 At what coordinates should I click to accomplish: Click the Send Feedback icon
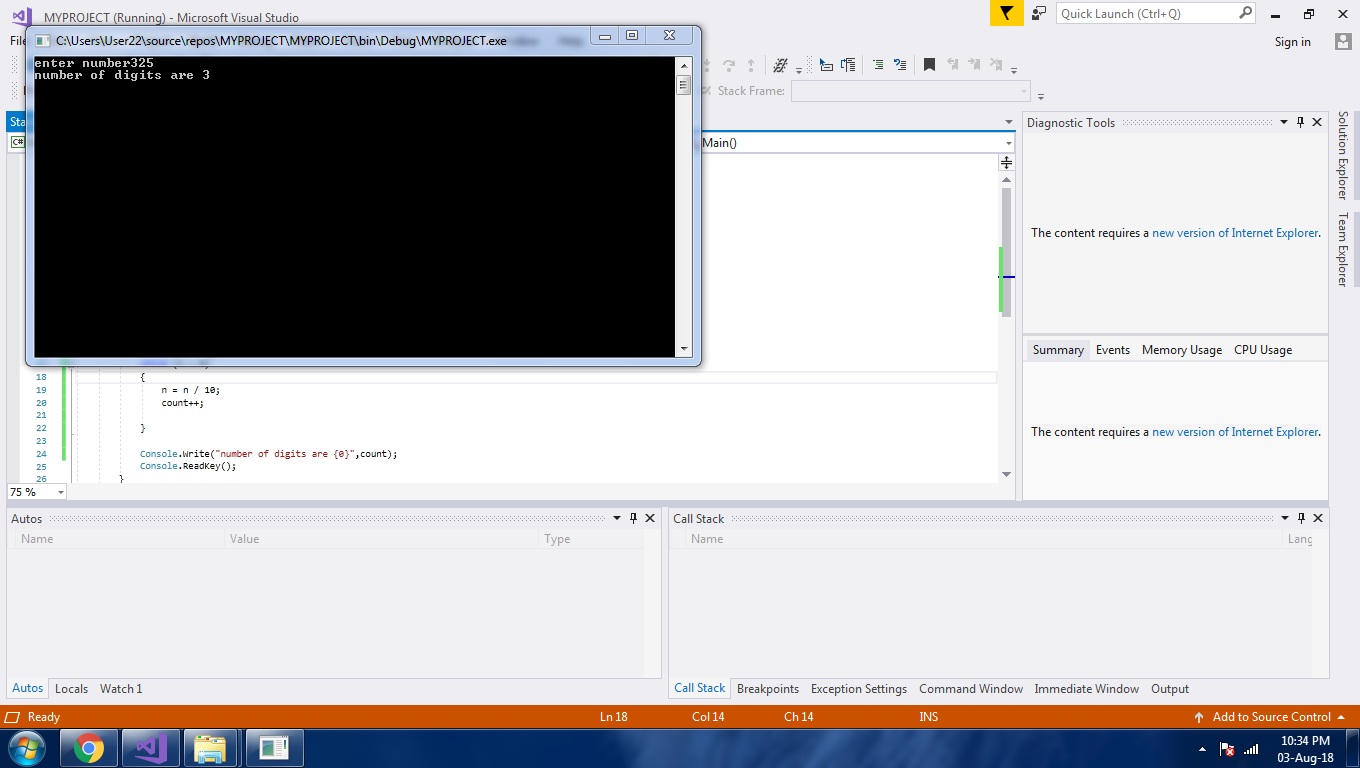pyautogui.click(x=1039, y=13)
